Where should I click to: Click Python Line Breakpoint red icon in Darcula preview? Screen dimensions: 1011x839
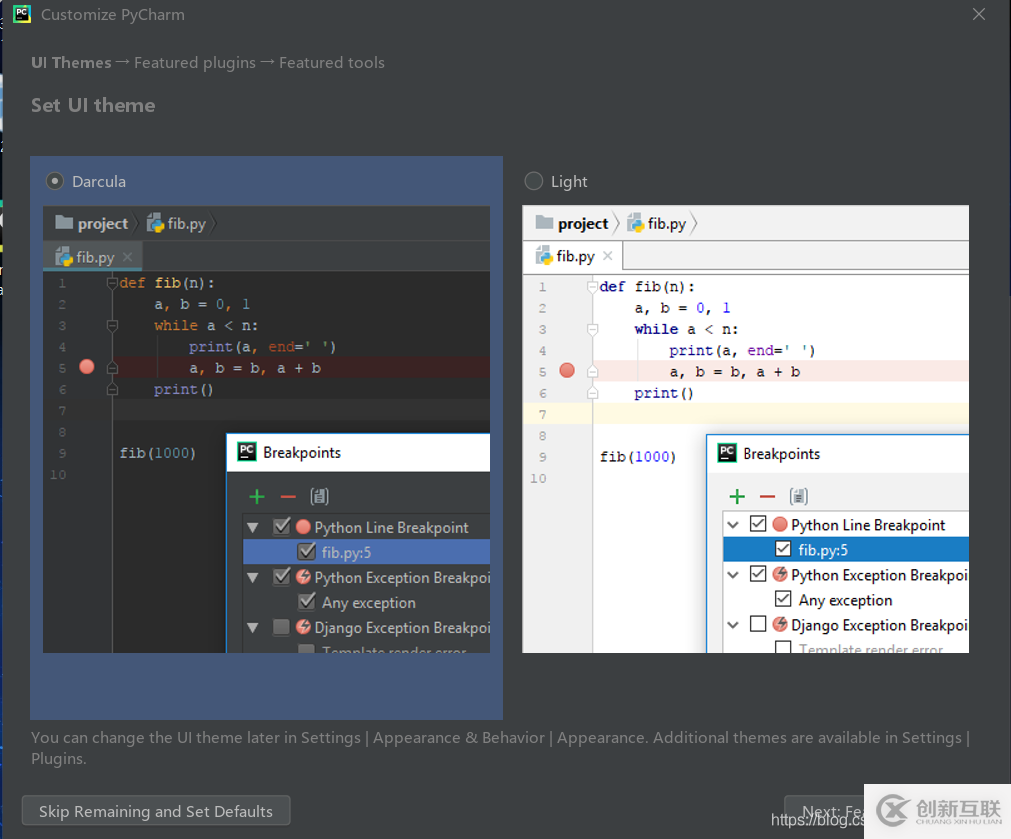coord(303,526)
